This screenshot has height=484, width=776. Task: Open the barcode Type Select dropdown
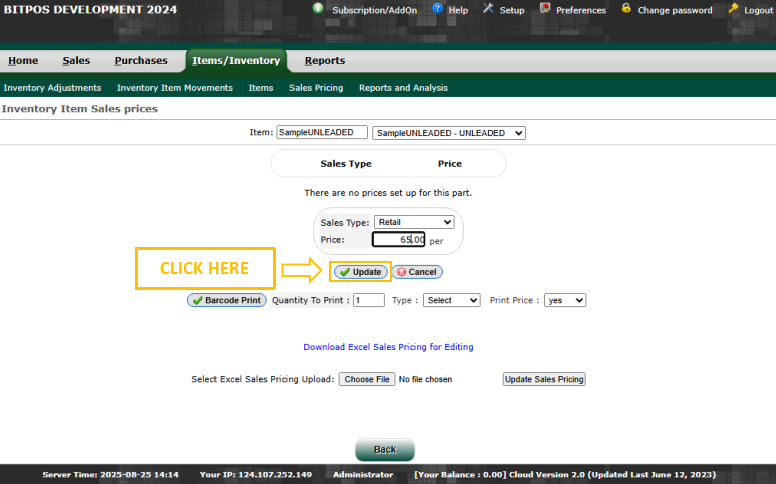451,300
